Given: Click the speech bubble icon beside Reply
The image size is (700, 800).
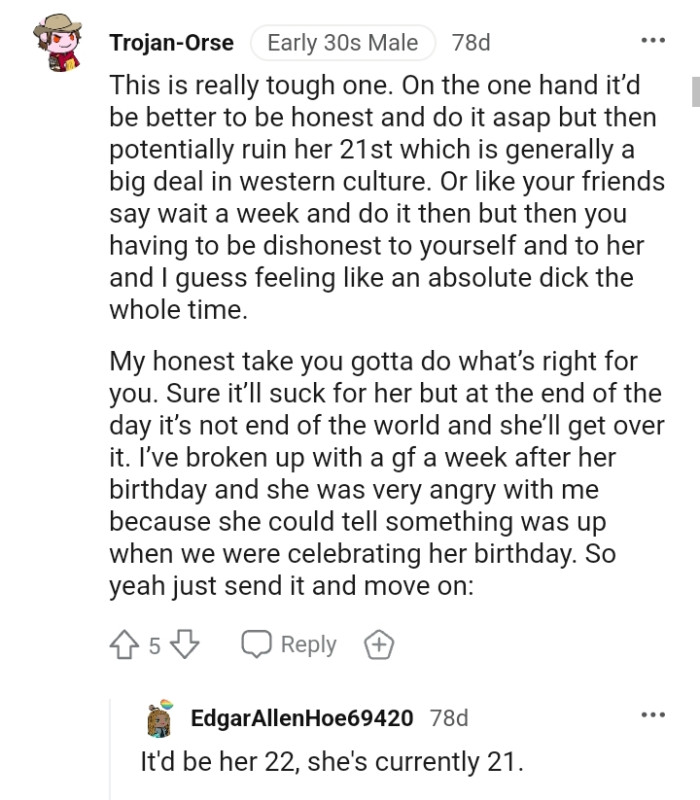Looking at the screenshot, I should [x=257, y=645].
